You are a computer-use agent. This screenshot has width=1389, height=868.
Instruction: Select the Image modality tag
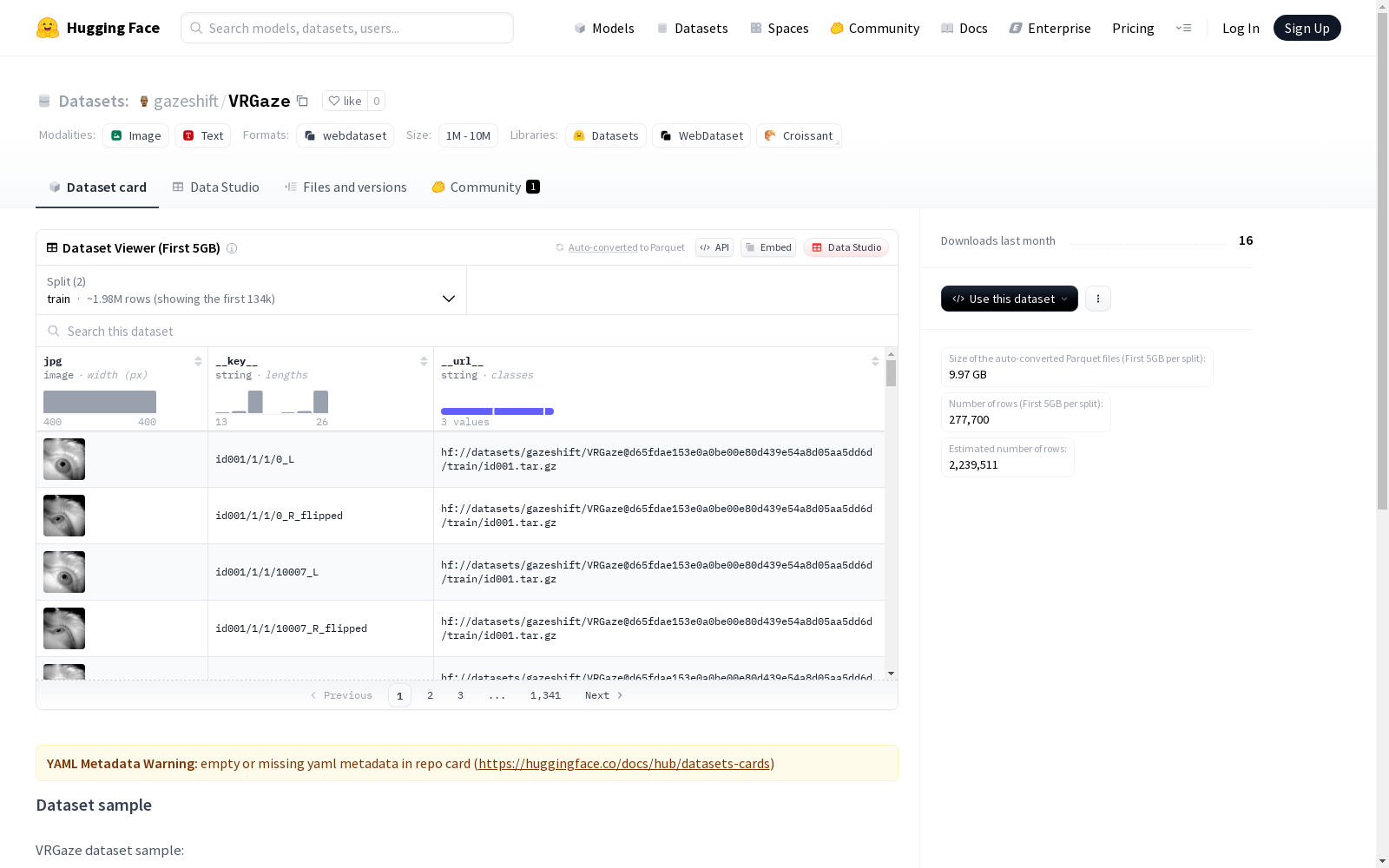(x=136, y=135)
